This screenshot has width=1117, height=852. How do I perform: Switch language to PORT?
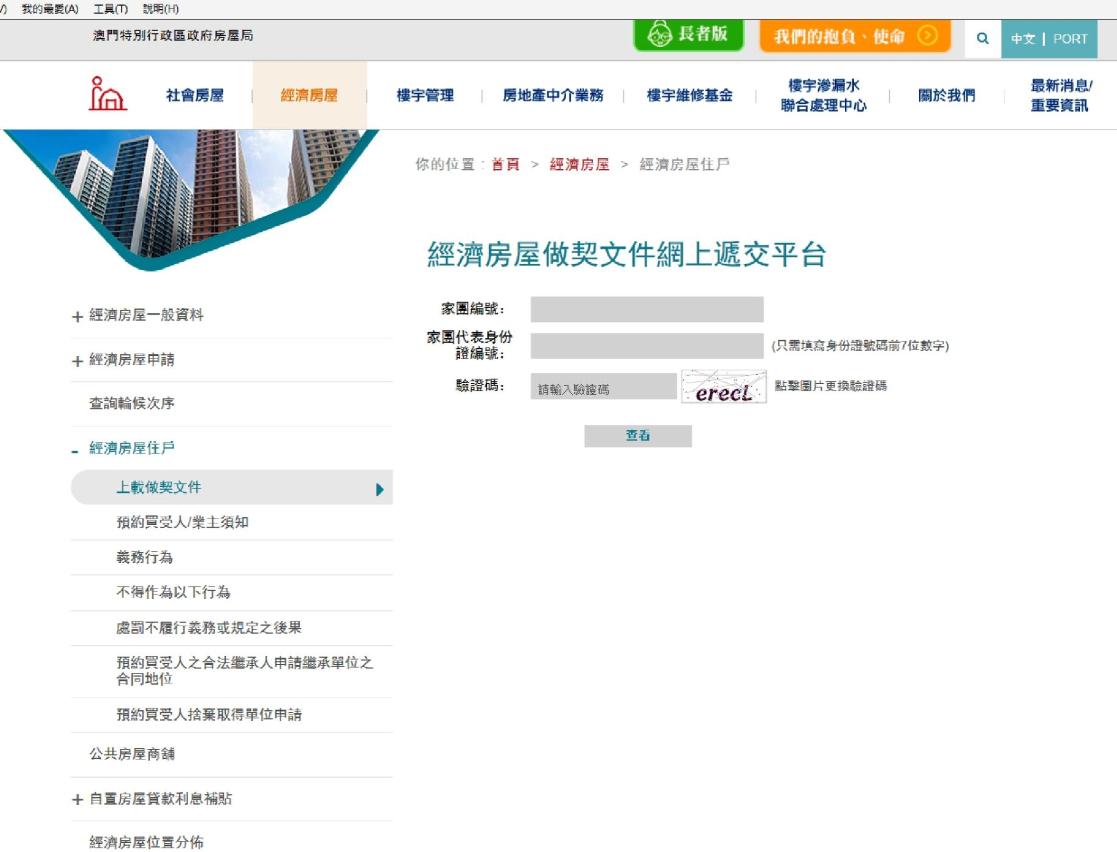click(x=1069, y=39)
